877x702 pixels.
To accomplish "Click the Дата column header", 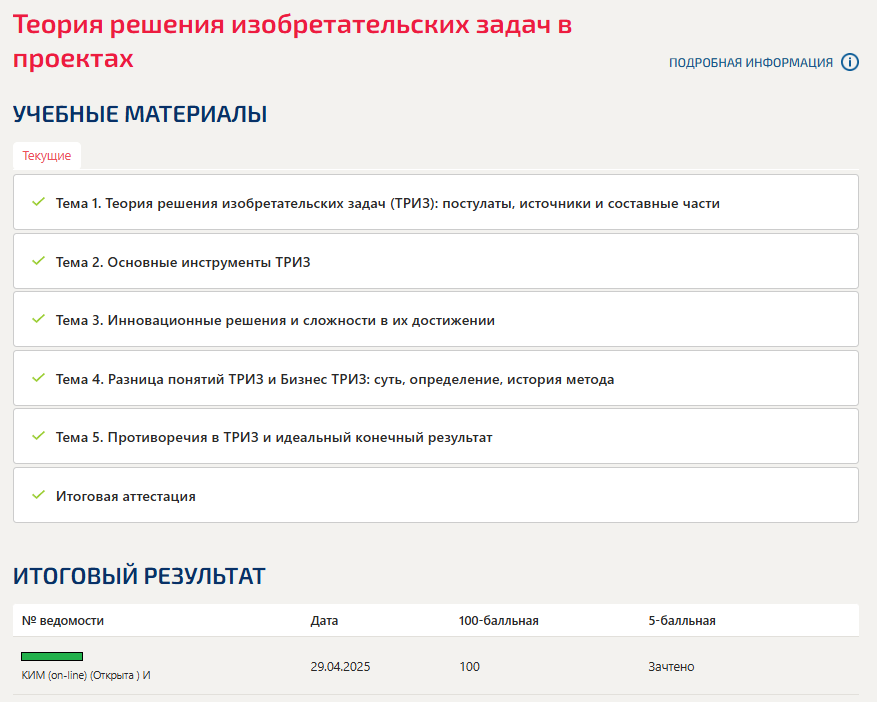I will (x=324, y=620).
